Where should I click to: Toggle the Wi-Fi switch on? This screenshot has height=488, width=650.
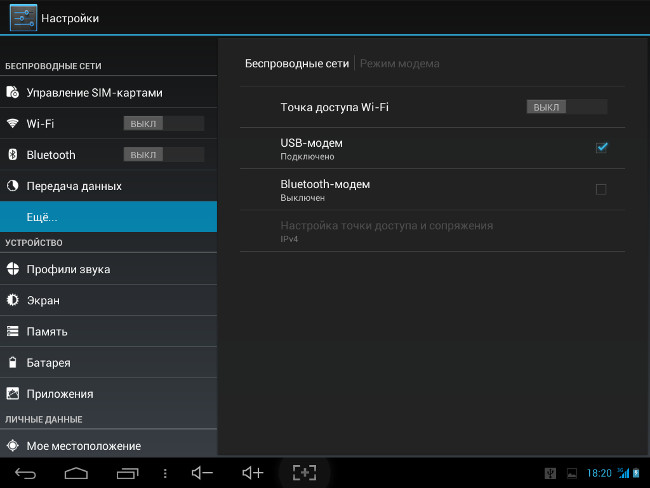click(164, 123)
